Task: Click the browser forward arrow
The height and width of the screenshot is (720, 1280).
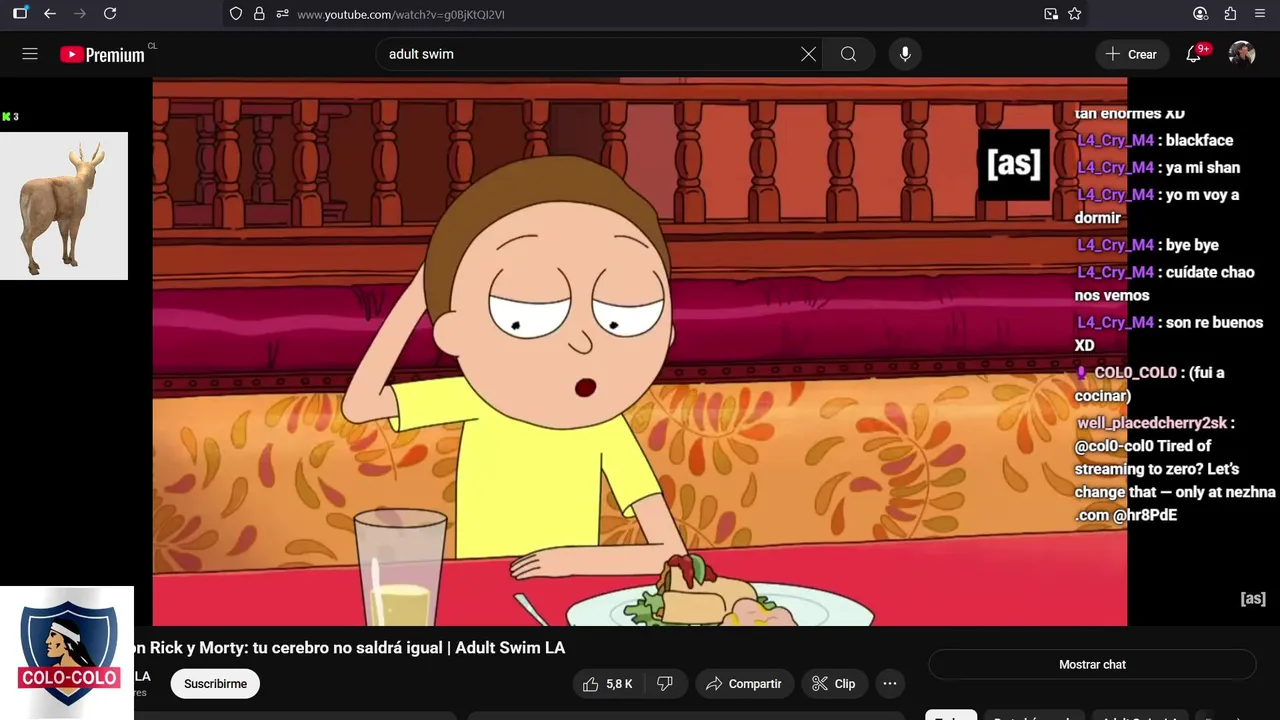Action: (x=80, y=14)
